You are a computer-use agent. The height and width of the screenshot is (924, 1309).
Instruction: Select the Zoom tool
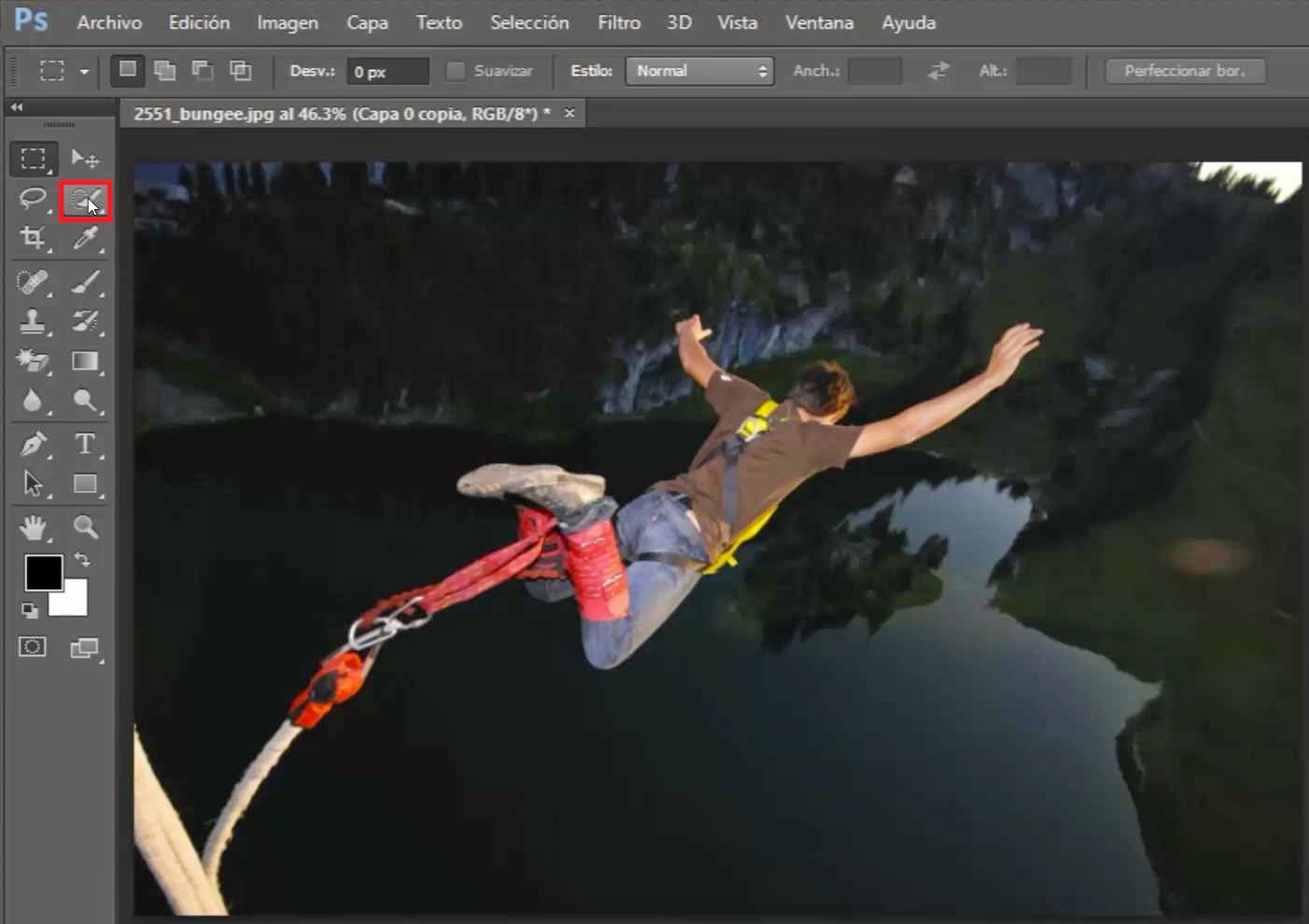[85, 527]
